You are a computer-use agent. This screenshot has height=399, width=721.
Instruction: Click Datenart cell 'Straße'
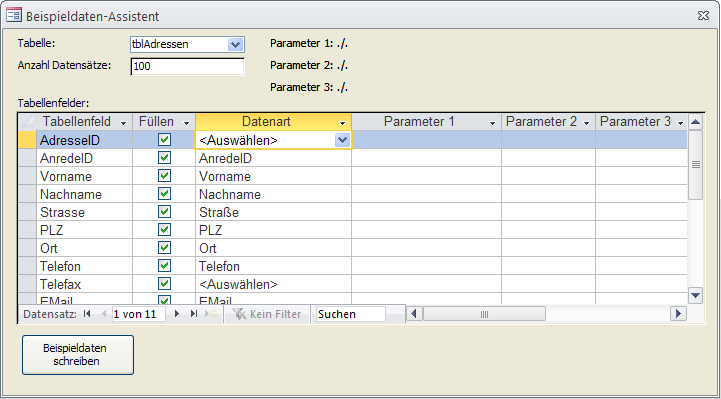(x=274, y=212)
